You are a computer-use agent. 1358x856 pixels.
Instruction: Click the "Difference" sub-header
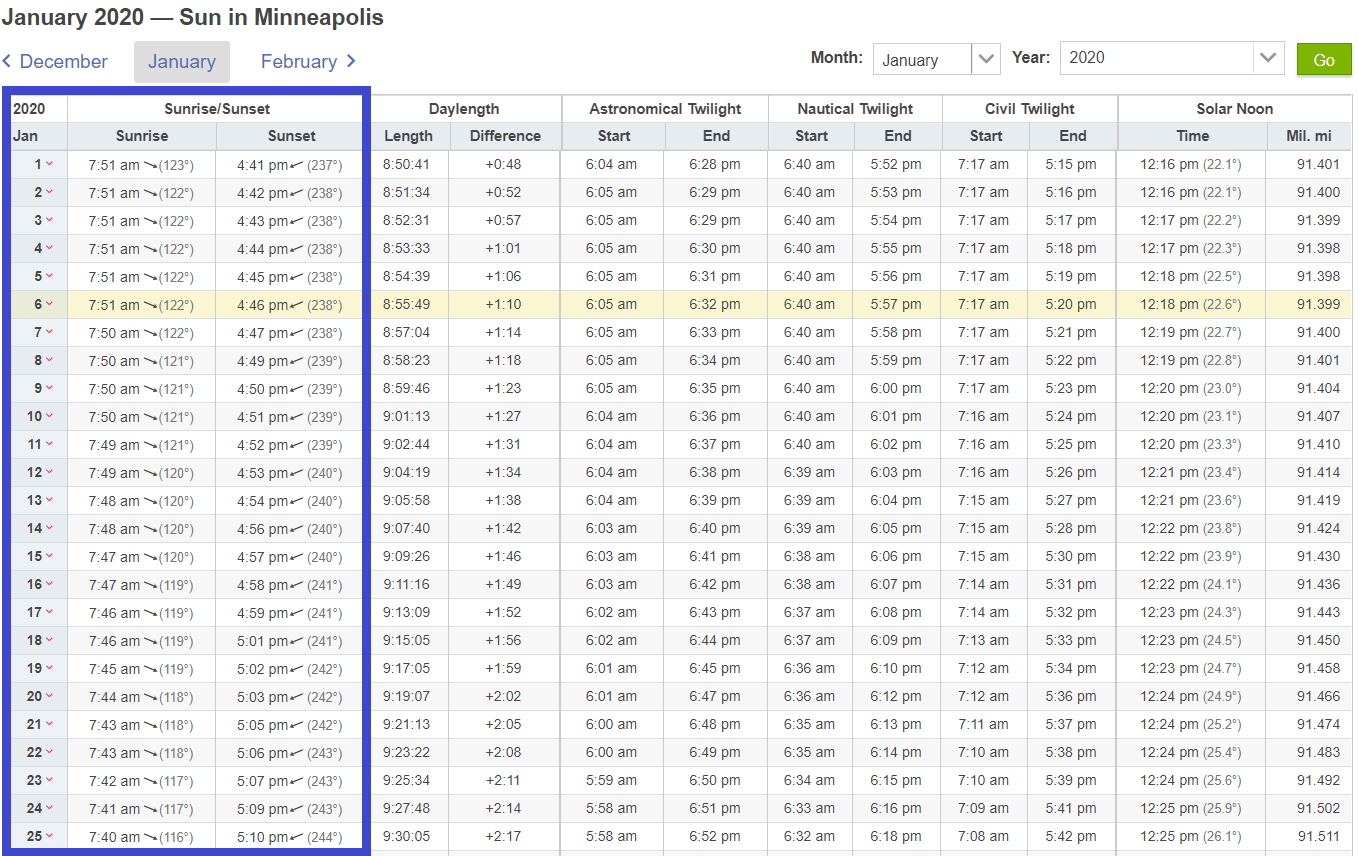[x=505, y=136]
